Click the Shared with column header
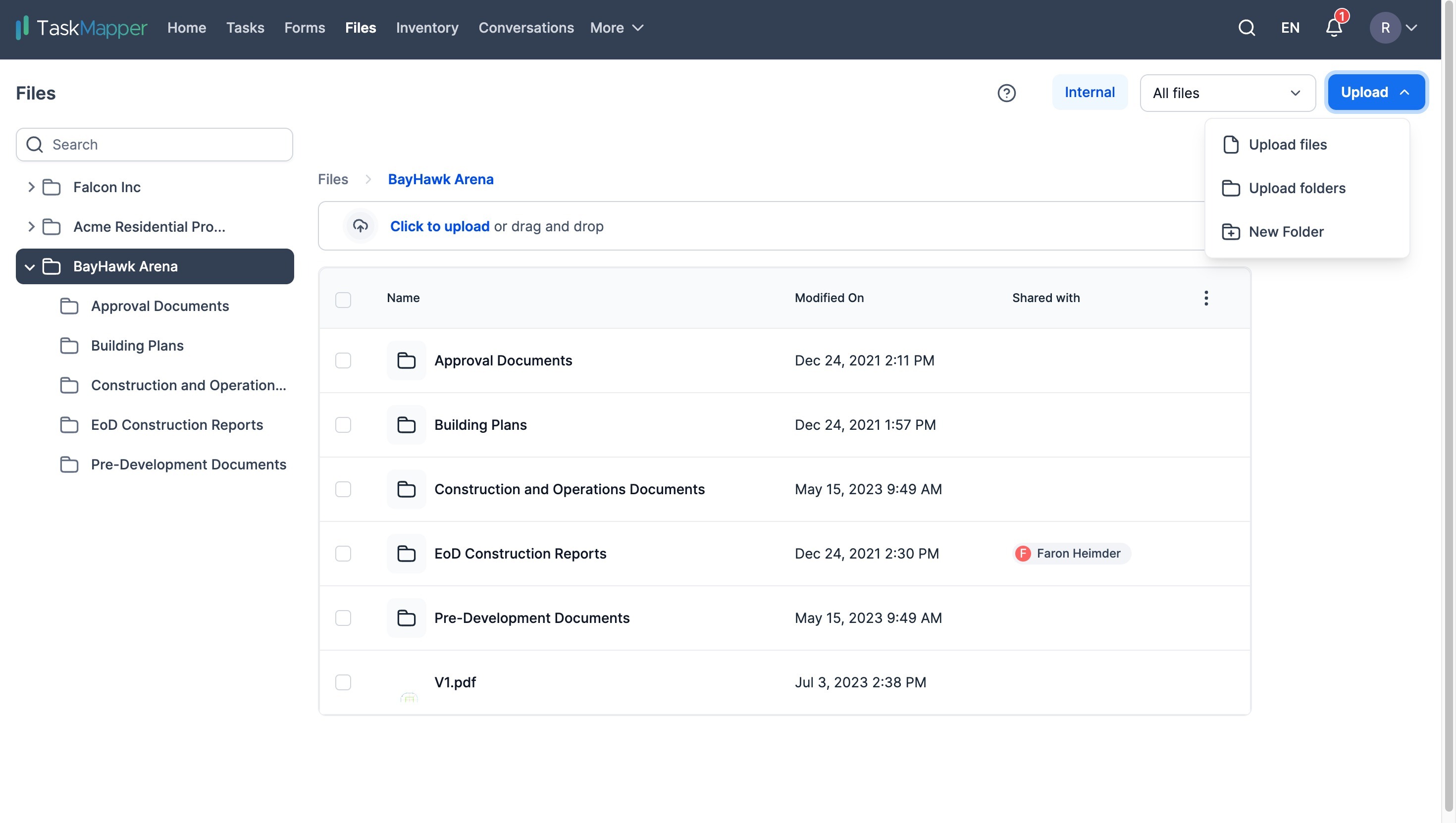The width and height of the screenshot is (1456, 823). pyautogui.click(x=1045, y=298)
